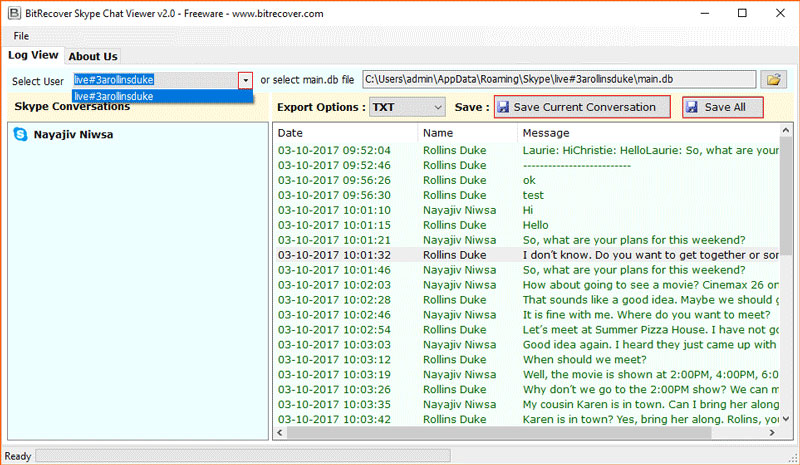This screenshot has width=800, height=465.
Task: Select 'That sounds like a good idea' message
Action: tap(527, 300)
